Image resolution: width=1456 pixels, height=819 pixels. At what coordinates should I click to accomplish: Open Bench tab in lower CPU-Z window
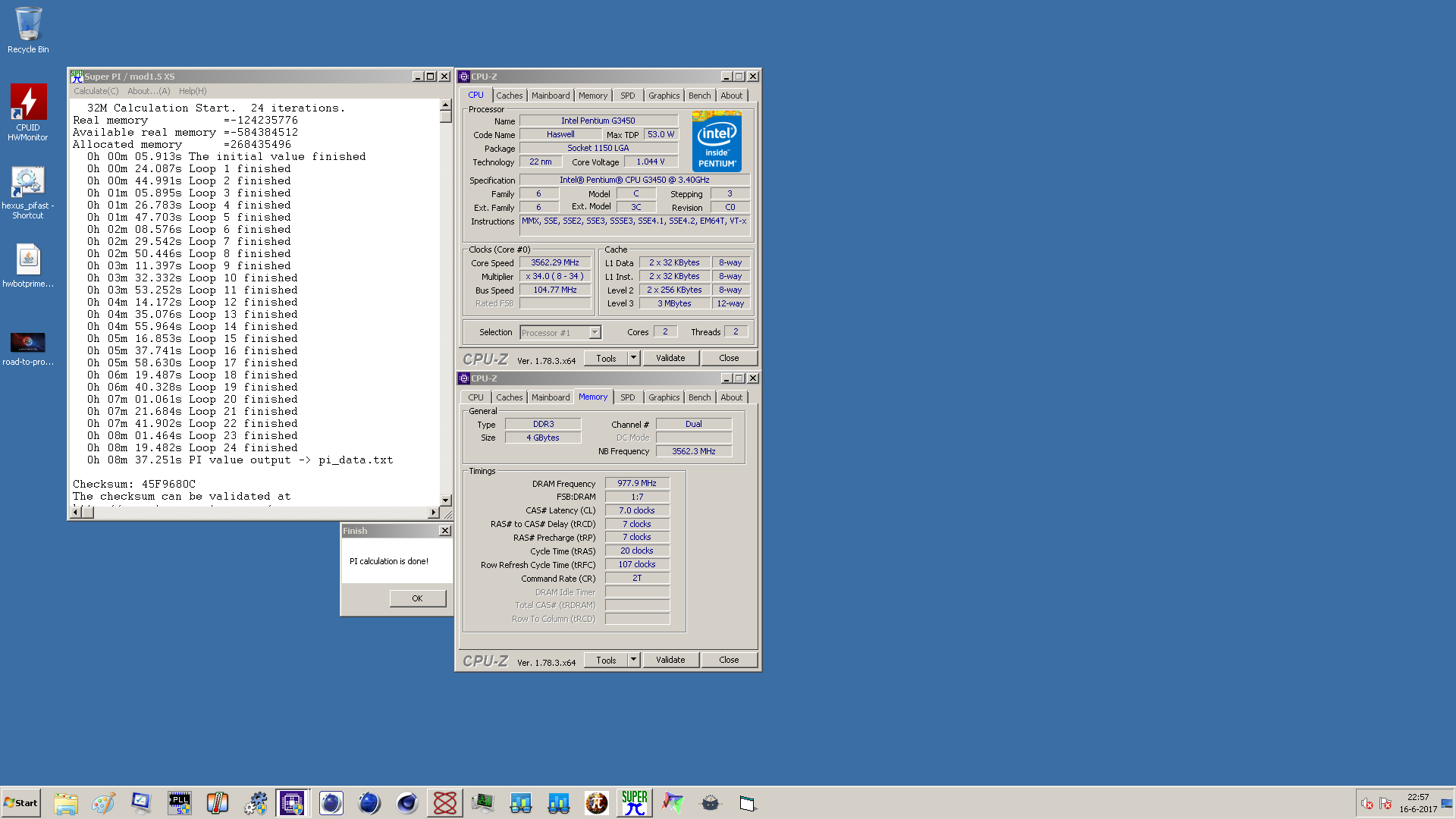pyautogui.click(x=700, y=397)
